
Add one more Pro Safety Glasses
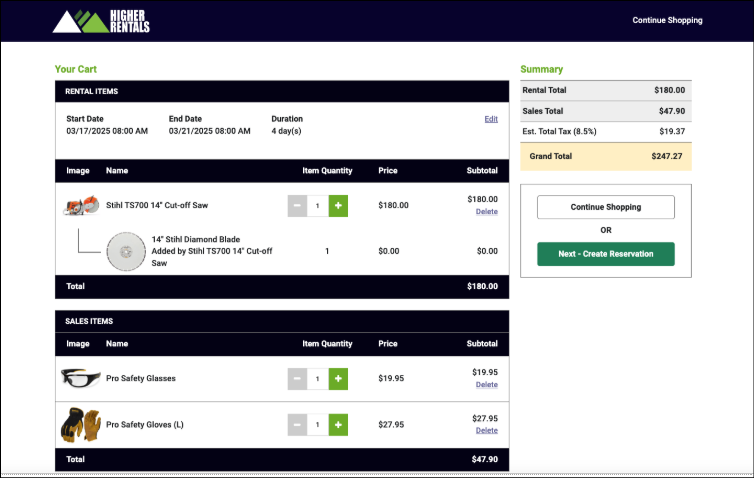click(x=338, y=379)
